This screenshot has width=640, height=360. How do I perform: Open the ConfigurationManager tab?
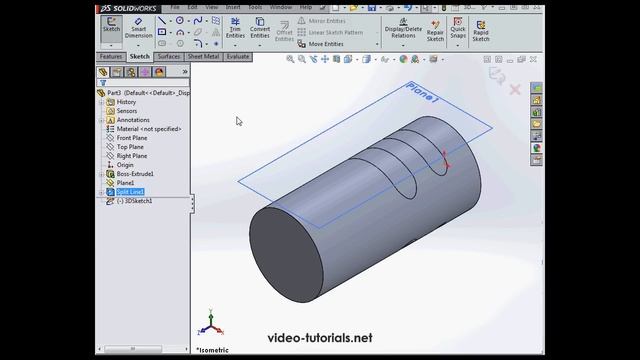click(131, 72)
